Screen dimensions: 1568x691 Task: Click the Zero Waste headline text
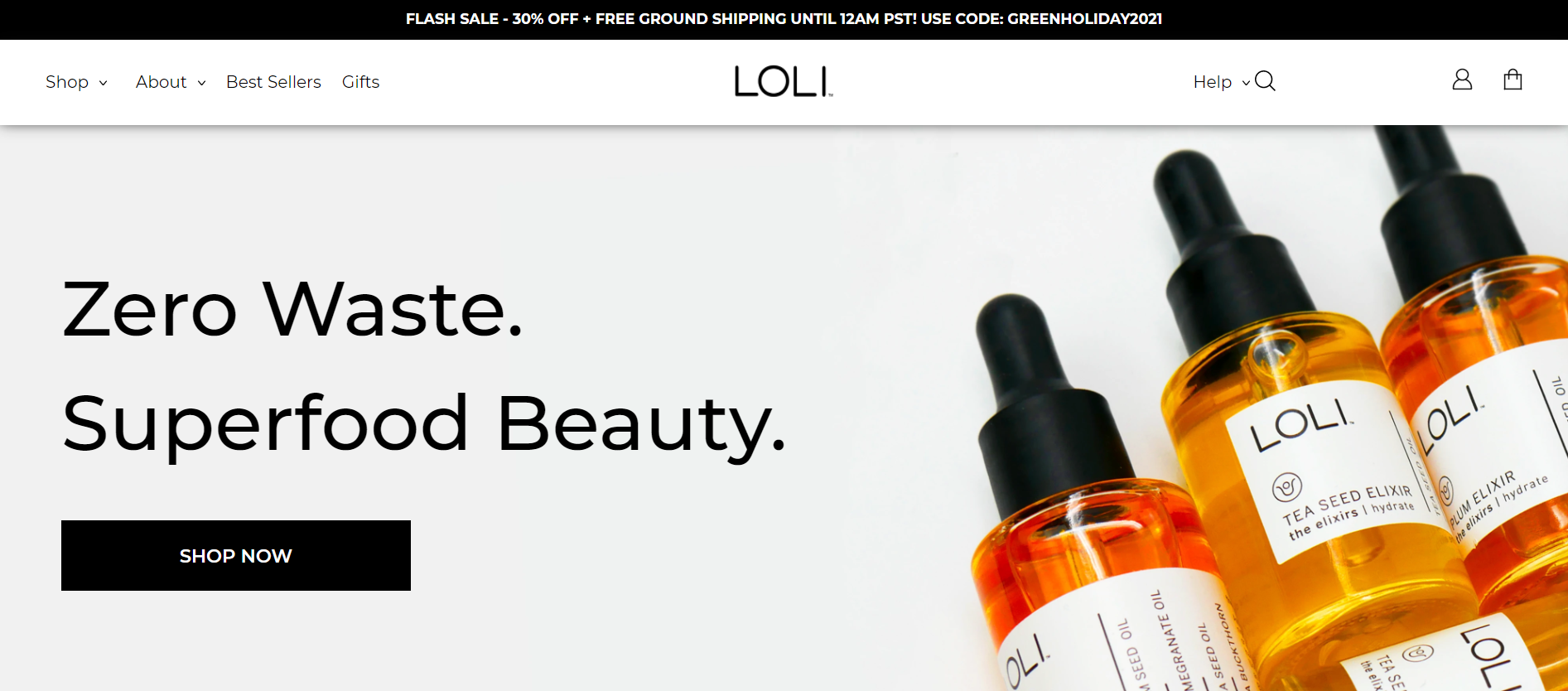293,309
